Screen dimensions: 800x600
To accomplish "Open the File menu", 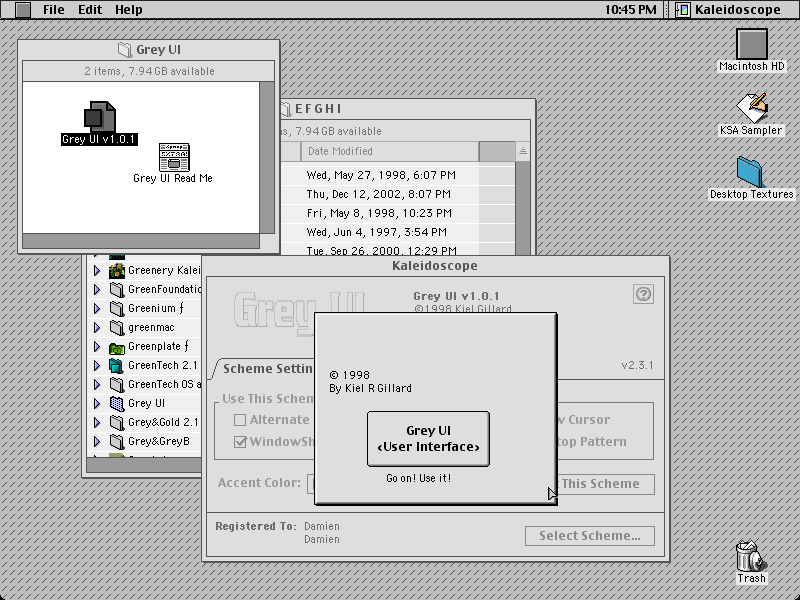I will tap(54, 10).
